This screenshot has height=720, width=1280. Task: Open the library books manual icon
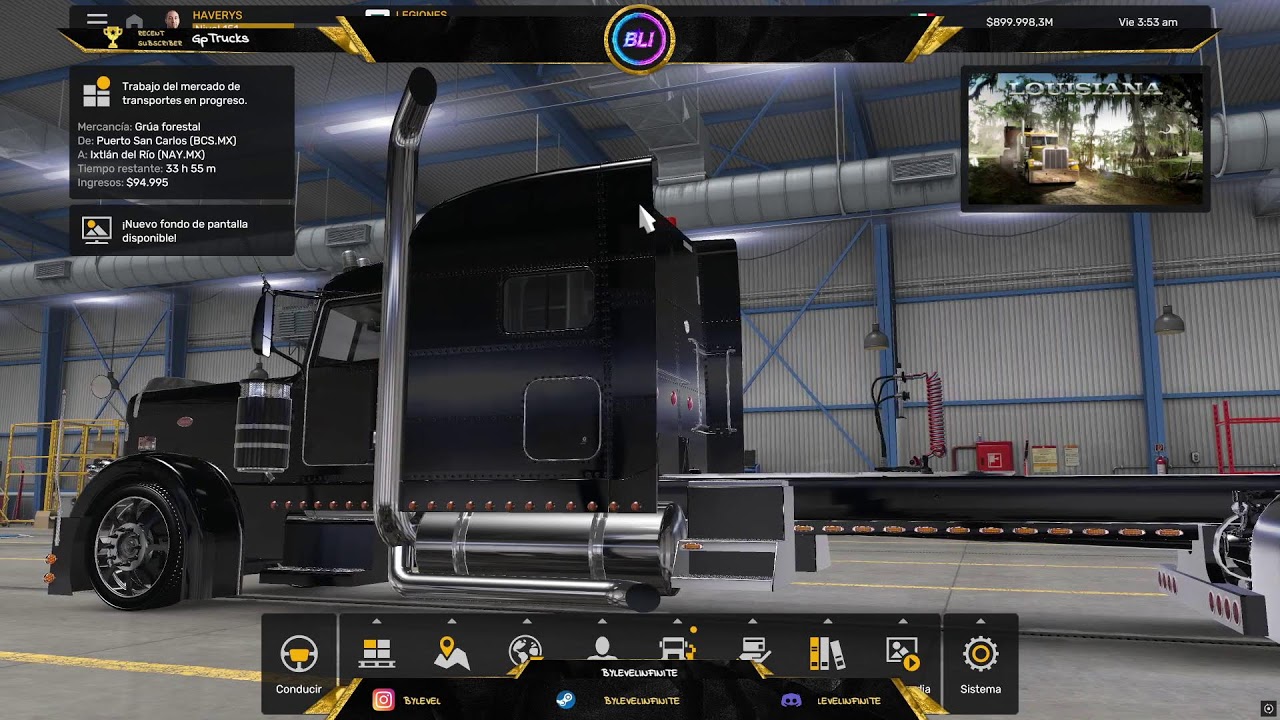[x=827, y=654]
